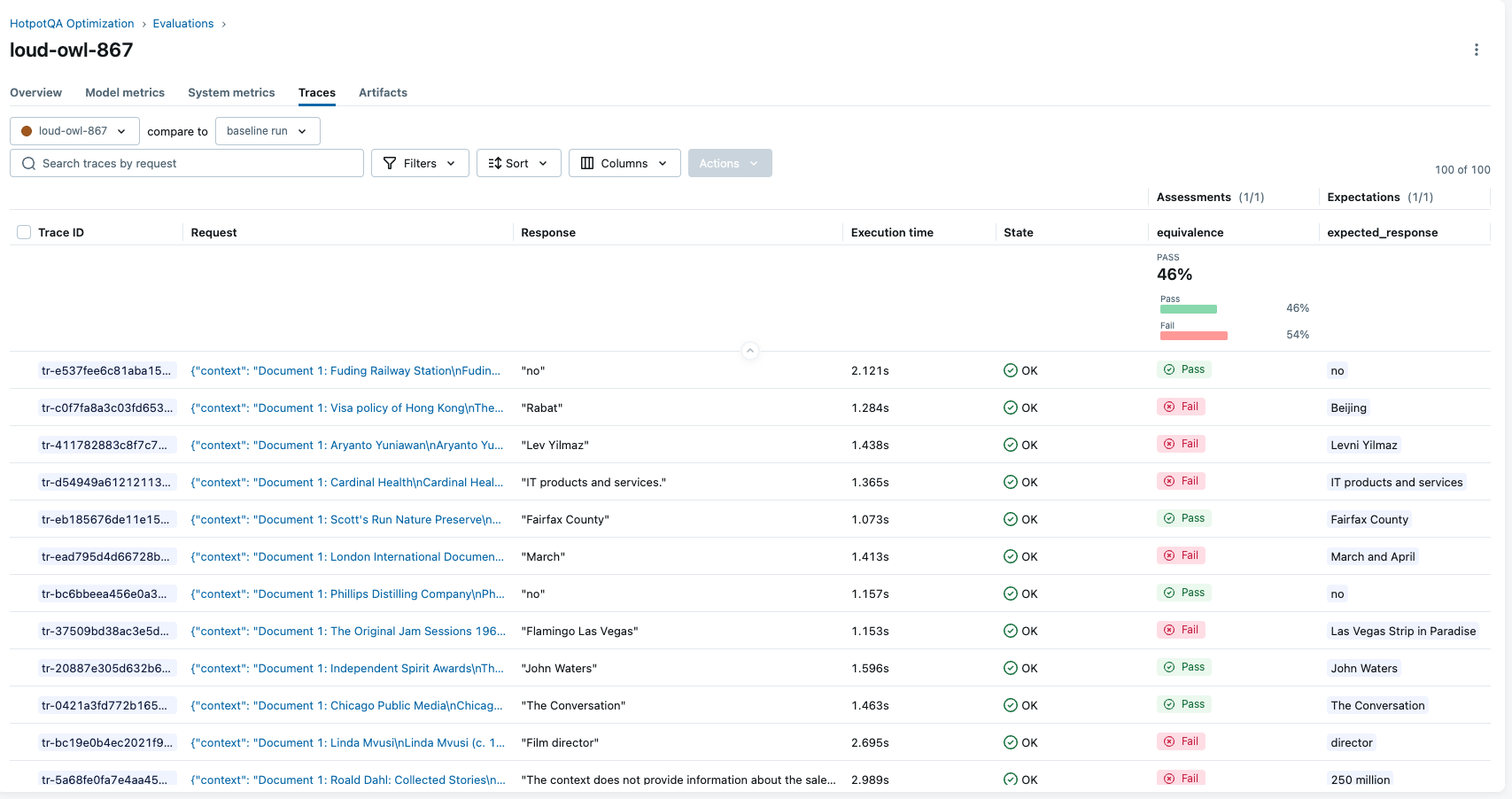Navigate to Evaluations in the breadcrumb
1512x799 pixels.
tap(182, 24)
